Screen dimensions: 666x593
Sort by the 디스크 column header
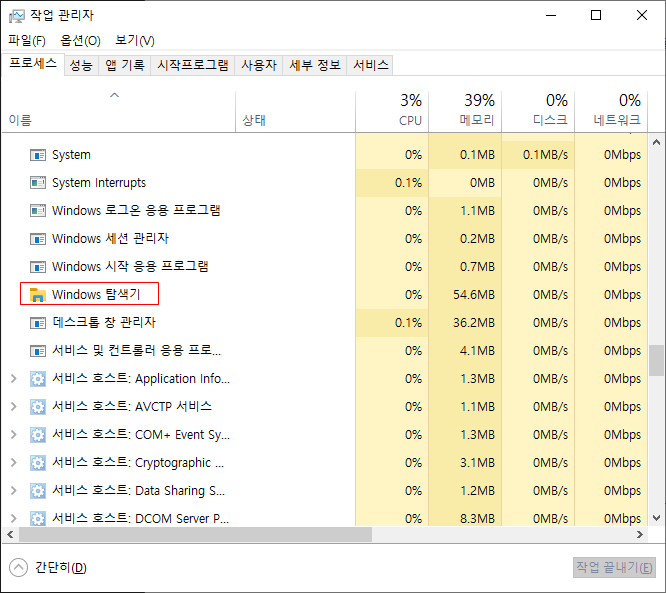coord(538,111)
